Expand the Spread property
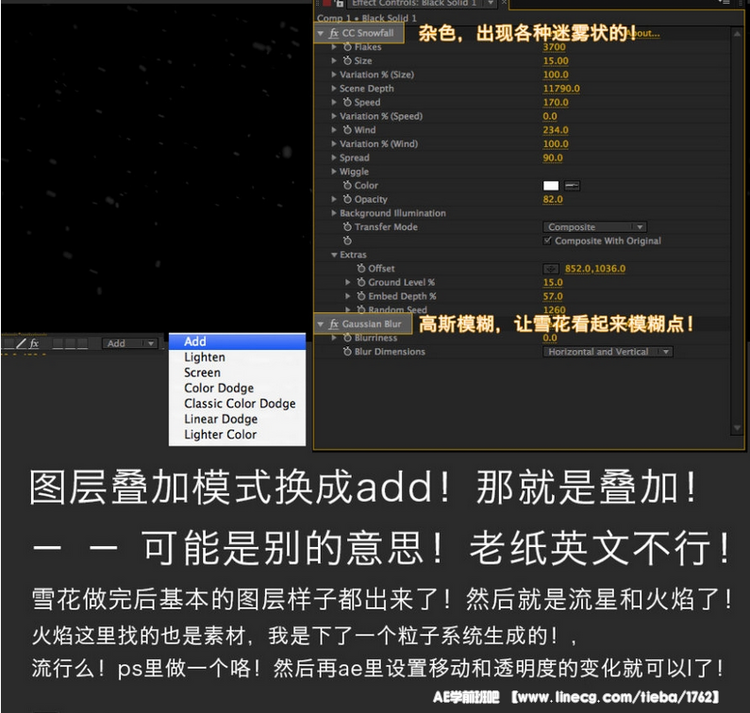This screenshot has height=713, width=750. 334,158
